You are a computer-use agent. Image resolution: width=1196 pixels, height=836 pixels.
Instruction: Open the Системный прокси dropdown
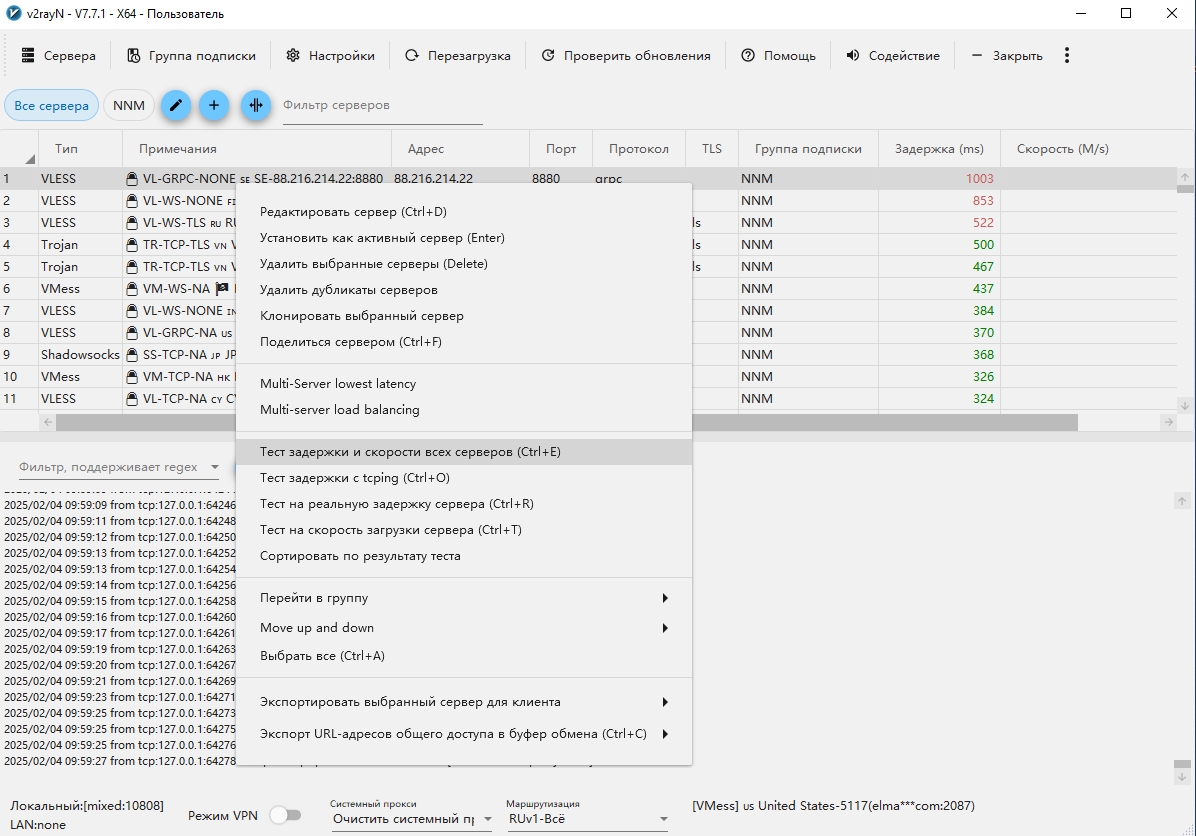tap(411, 819)
